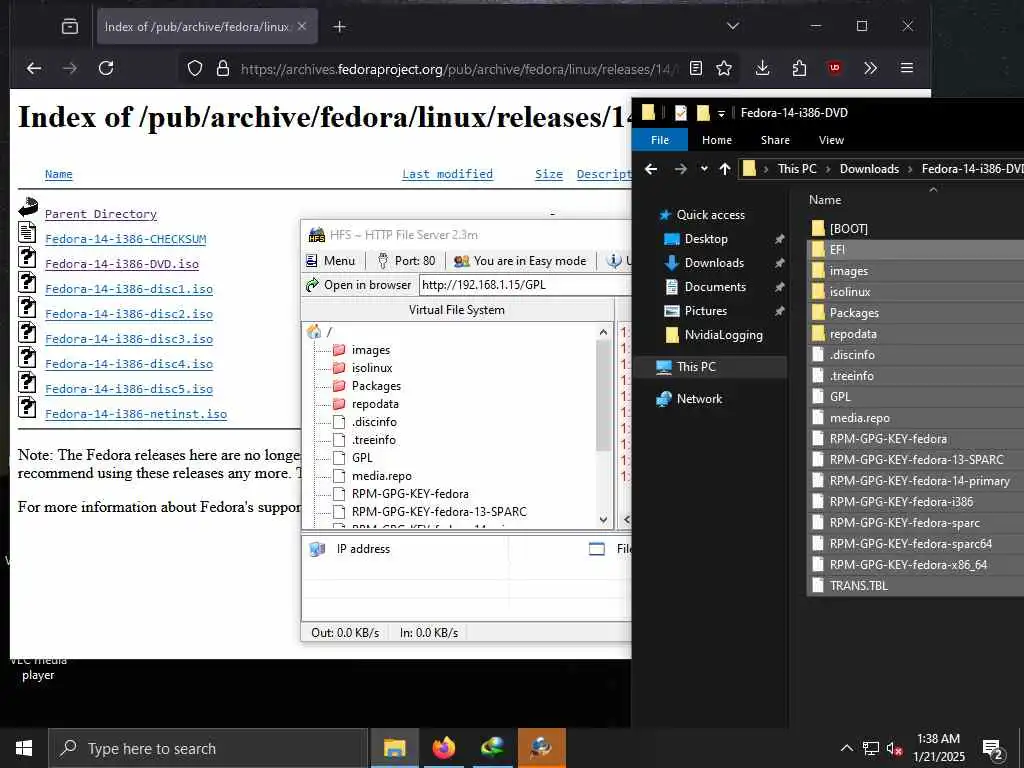Click the Firefox View icon left of tab
This screenshot has width=1024, height=768.
(x=70, y=26)
